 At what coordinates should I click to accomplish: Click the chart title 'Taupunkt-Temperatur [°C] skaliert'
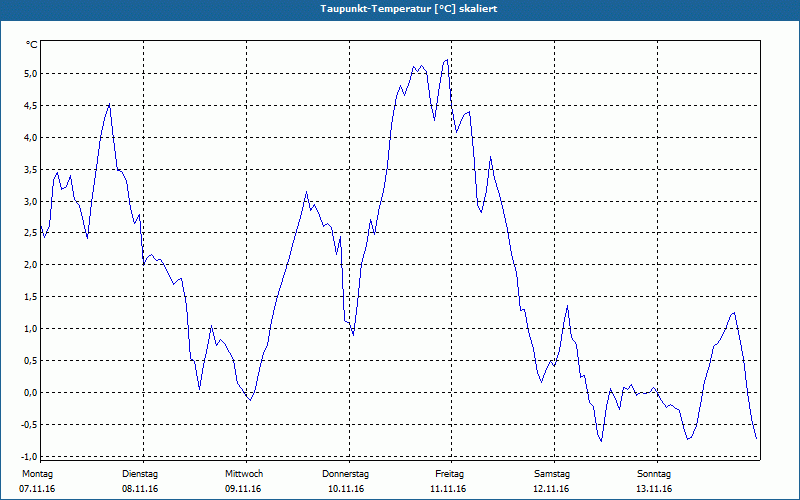pos(409,9)
